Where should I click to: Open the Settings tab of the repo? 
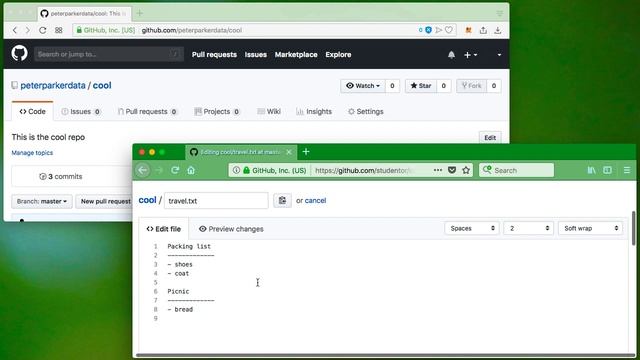point(366,111)
